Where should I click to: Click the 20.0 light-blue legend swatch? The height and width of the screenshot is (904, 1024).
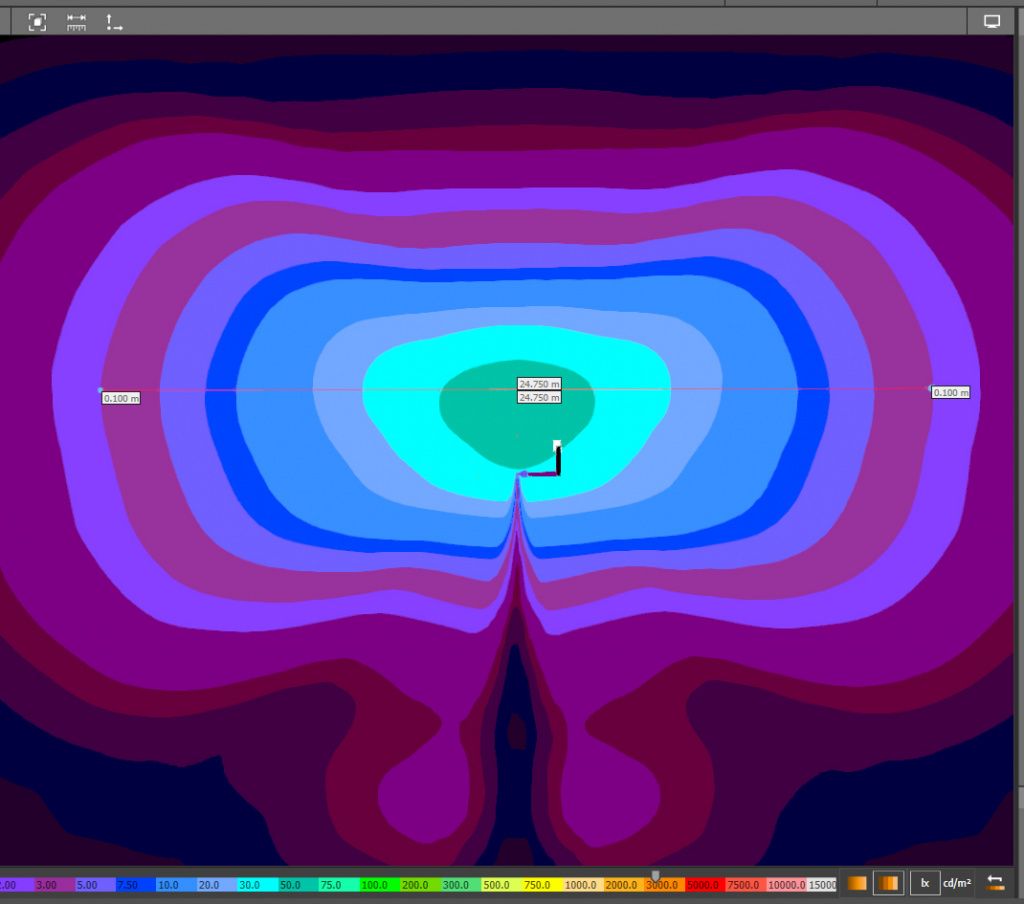[x=217, y=884]
